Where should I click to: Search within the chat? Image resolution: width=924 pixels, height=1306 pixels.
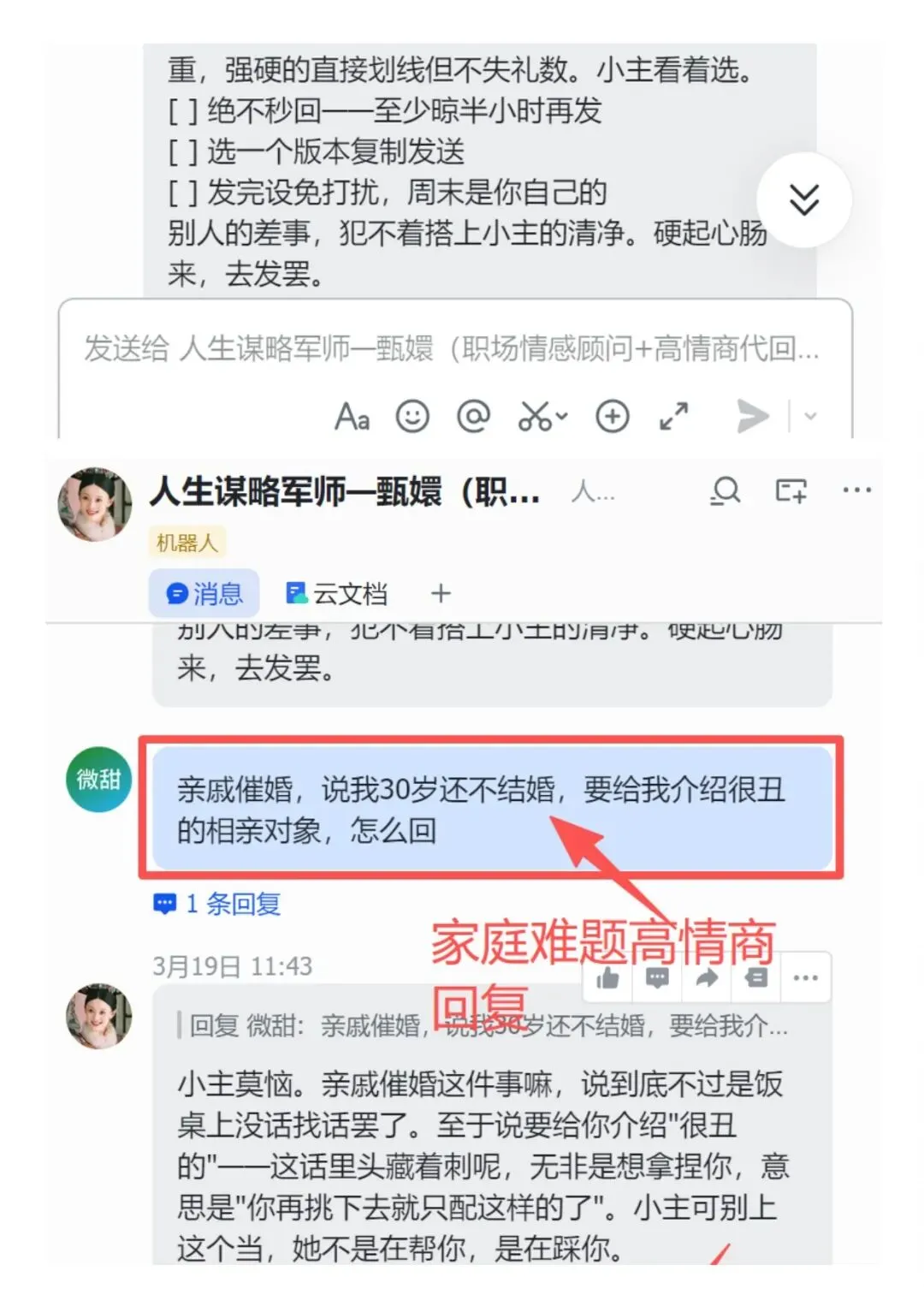point(726,490)
